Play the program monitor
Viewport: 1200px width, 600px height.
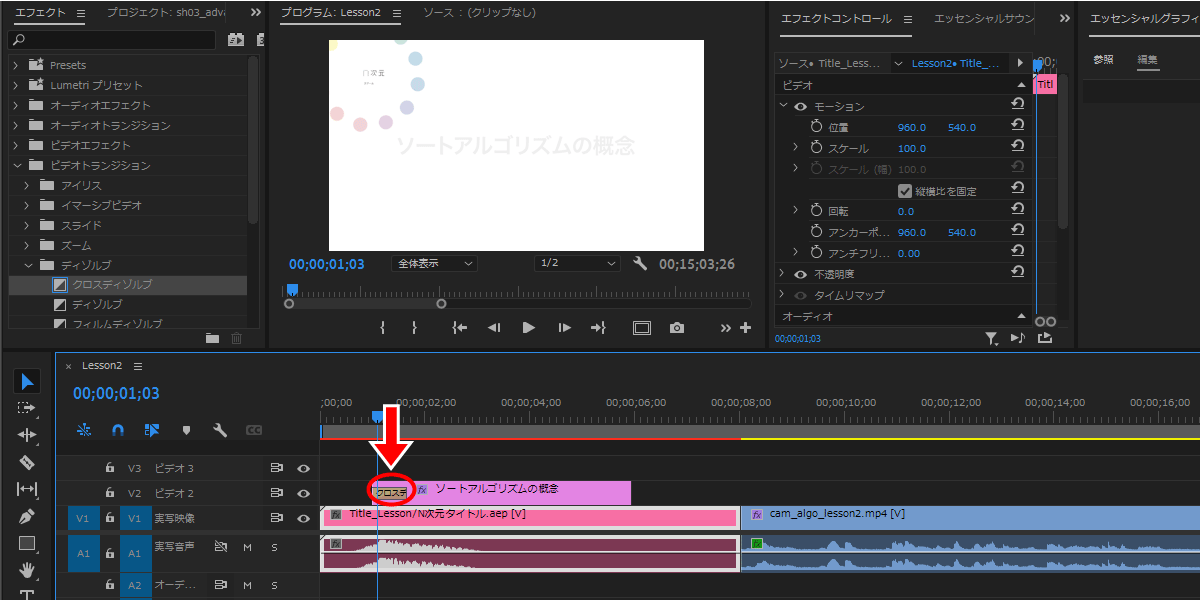pos(529,327)
